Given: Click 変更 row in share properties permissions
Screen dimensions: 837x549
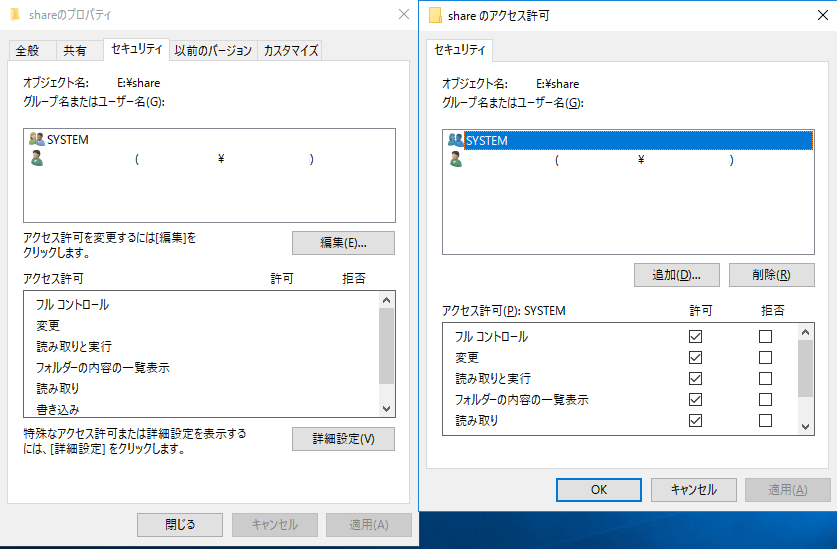Looking at the screenshot, I should point(202,325).
